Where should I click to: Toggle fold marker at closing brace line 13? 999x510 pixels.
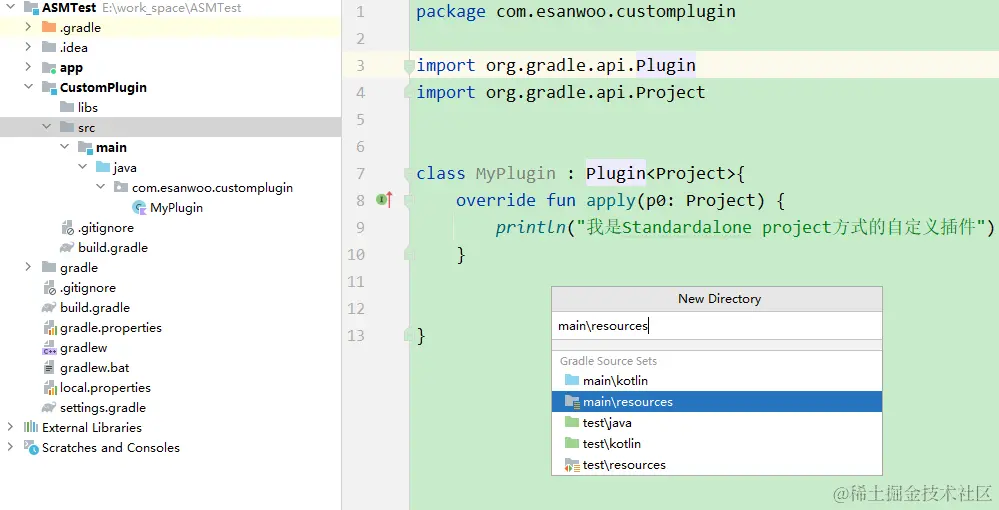[409, 335]
